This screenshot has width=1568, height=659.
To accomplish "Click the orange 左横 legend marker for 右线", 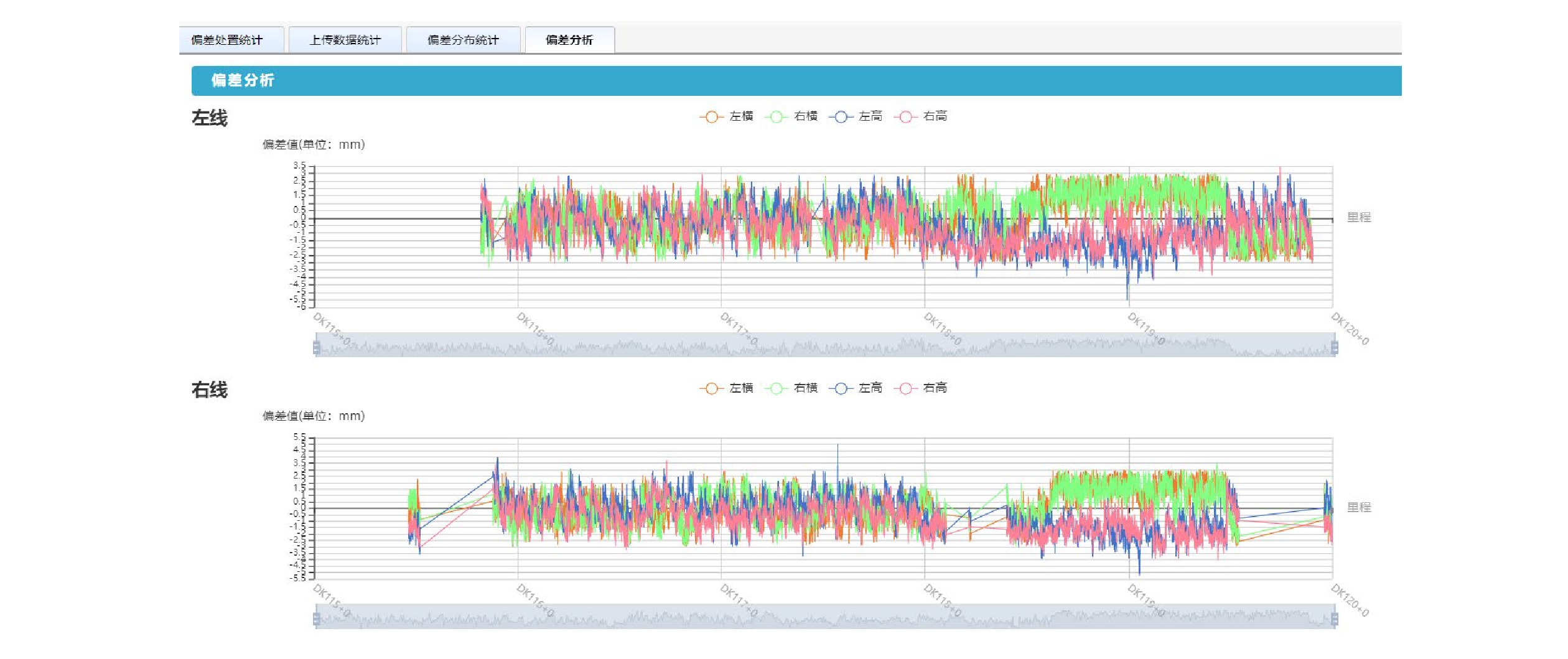I will tap(711, 388).
